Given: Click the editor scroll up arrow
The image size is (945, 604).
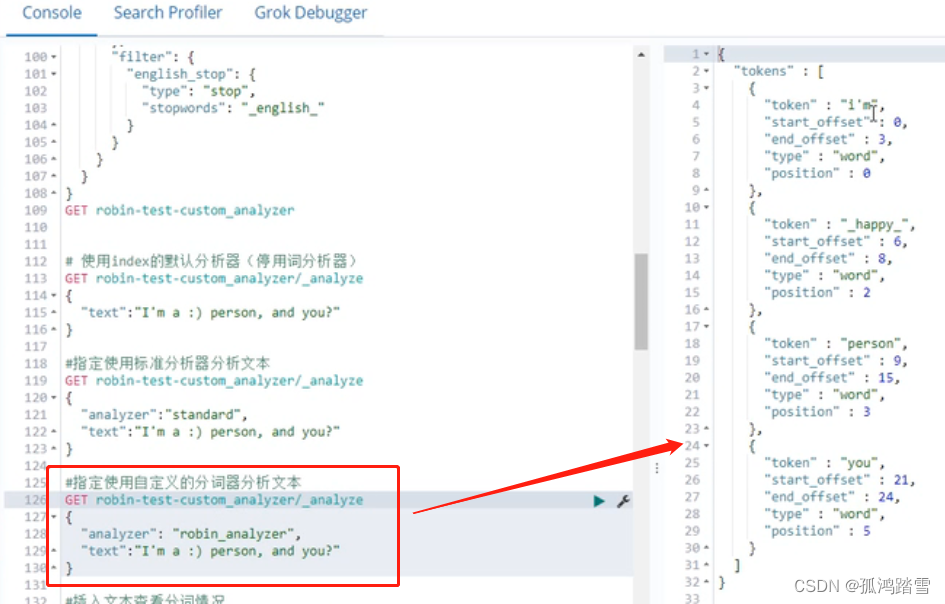Looking at the screenshot, I should [x=641, y=55].
